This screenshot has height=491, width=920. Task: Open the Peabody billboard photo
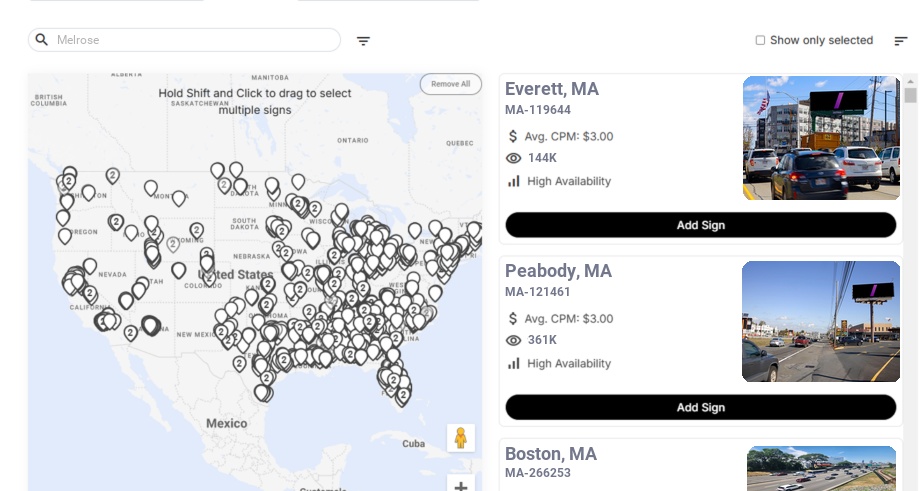click(821, 321)
